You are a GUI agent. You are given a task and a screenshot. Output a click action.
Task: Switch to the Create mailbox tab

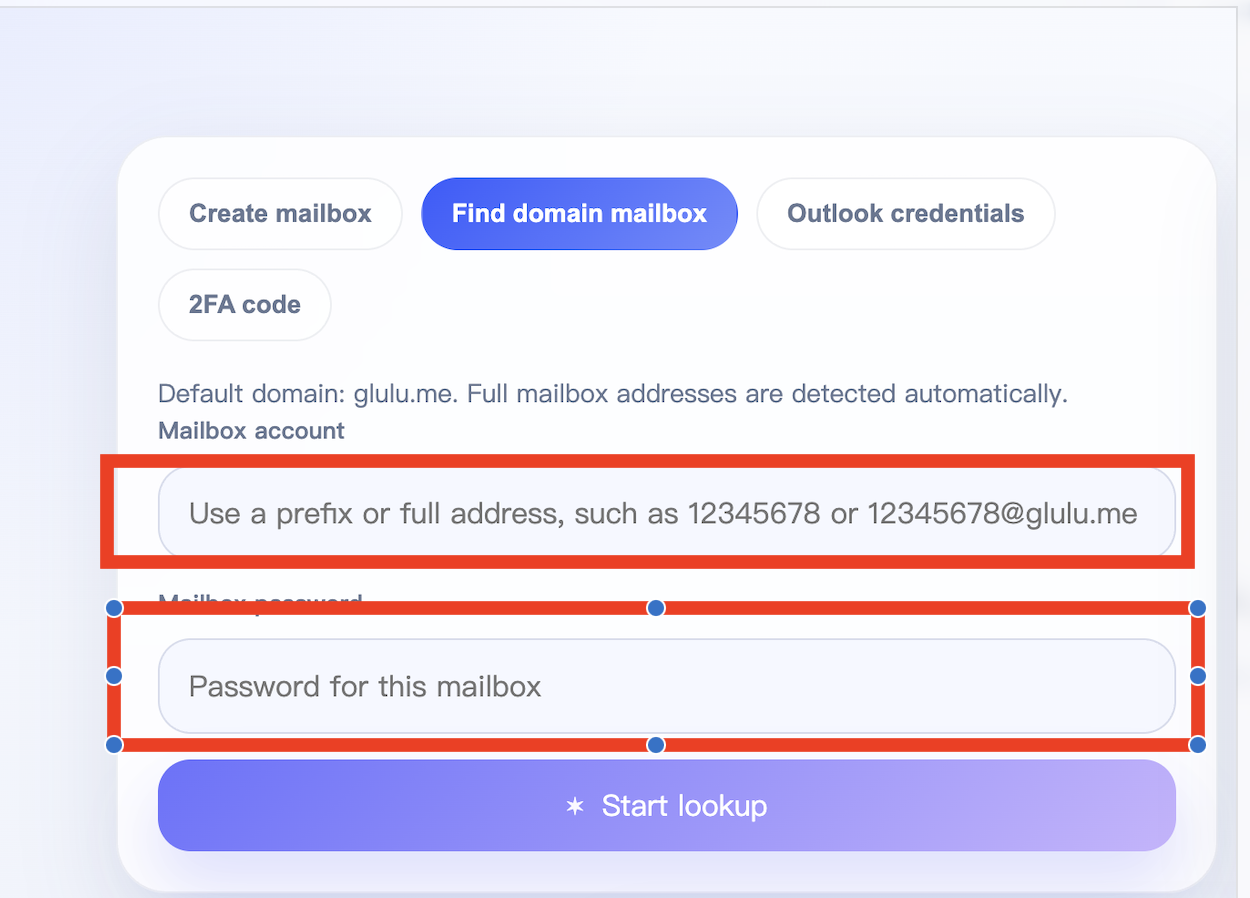(x=280, y=214)
